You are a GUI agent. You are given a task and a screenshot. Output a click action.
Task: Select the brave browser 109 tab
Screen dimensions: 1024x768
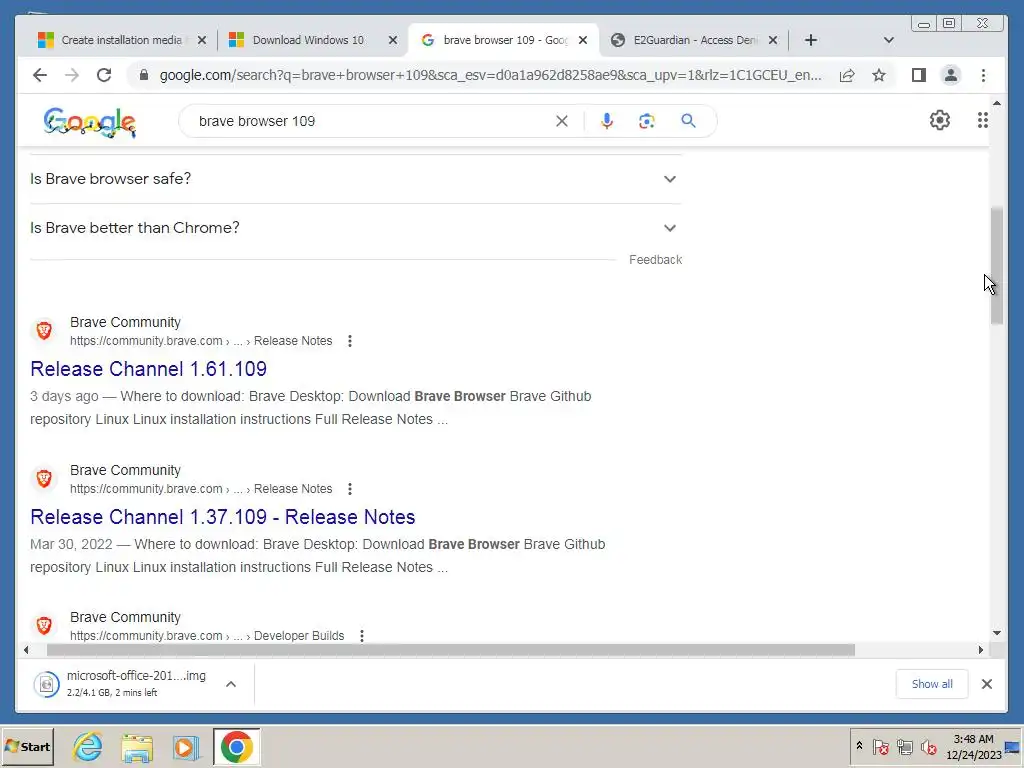click(x=496, y=40)
